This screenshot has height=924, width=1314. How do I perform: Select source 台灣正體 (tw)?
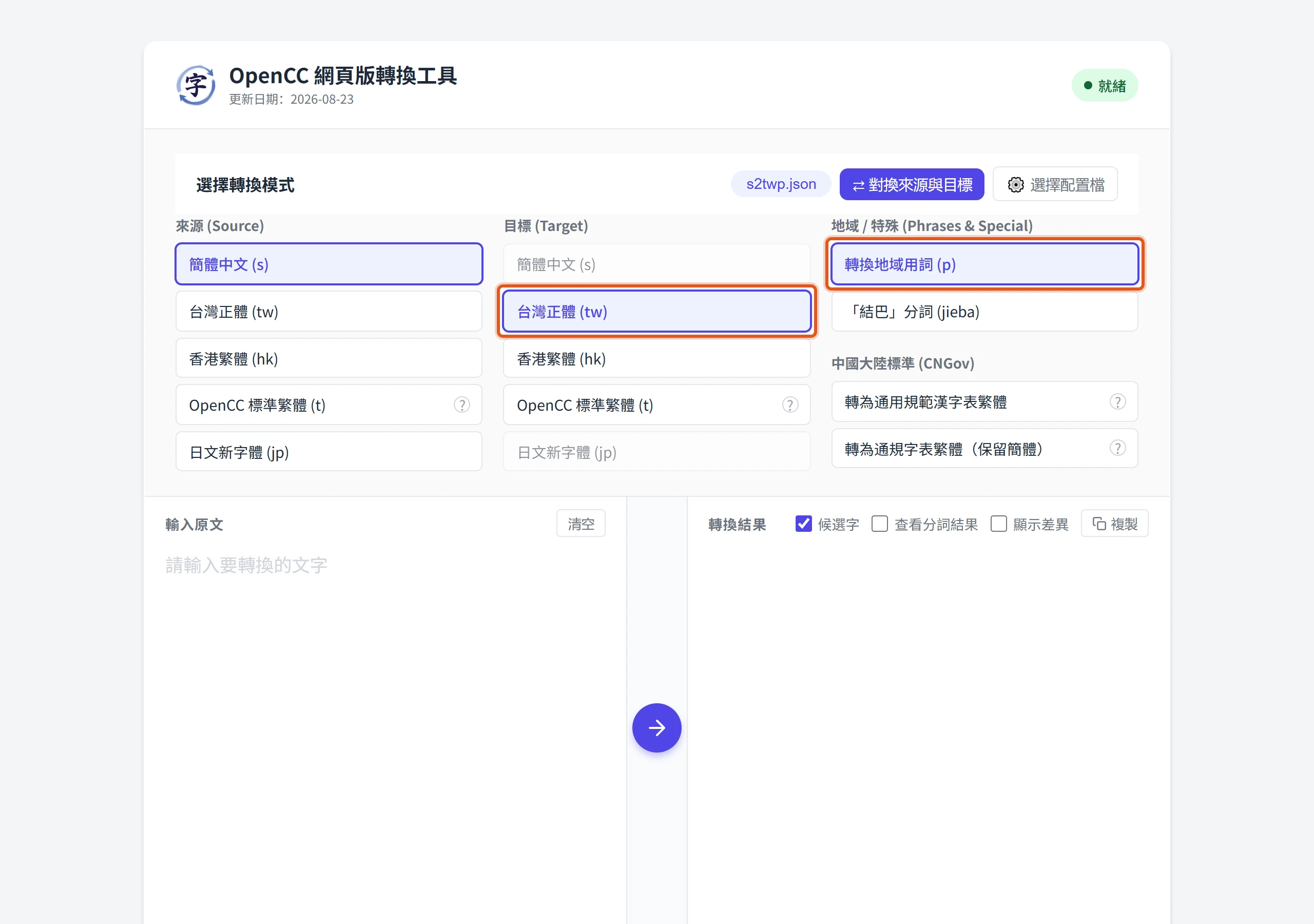click(x=328, y=312)
